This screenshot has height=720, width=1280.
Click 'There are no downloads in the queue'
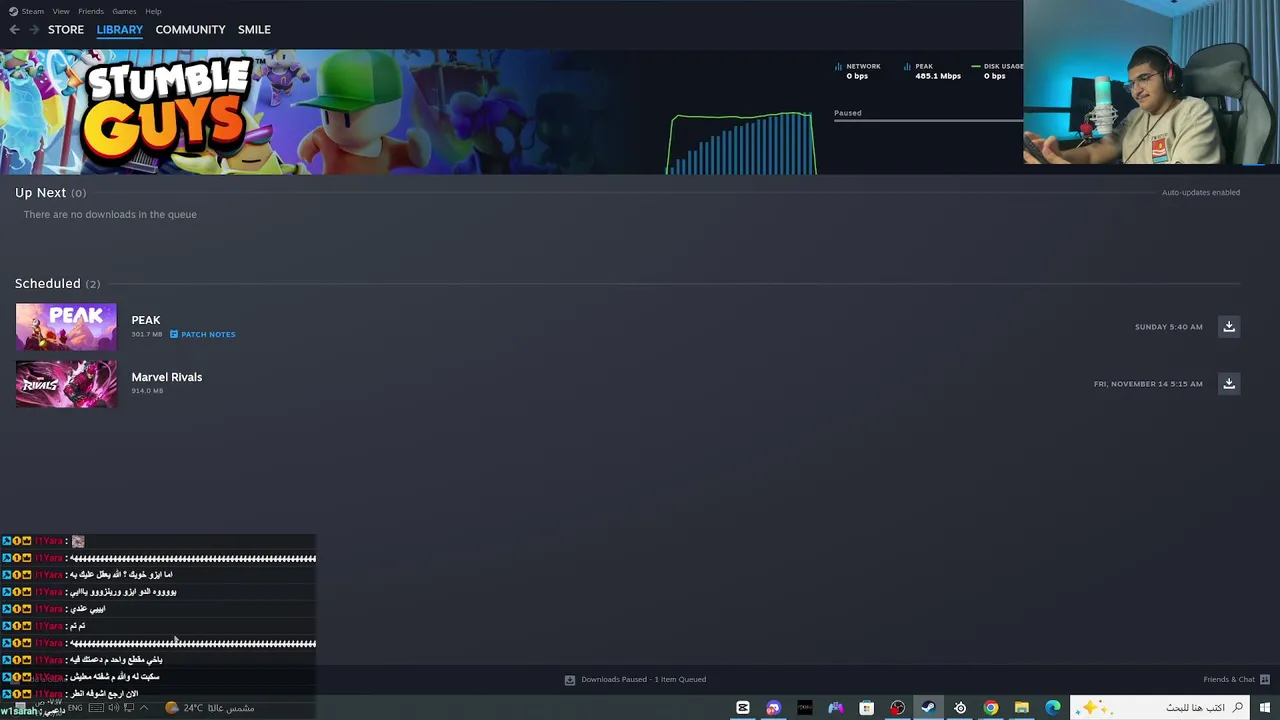click(110, 214)
